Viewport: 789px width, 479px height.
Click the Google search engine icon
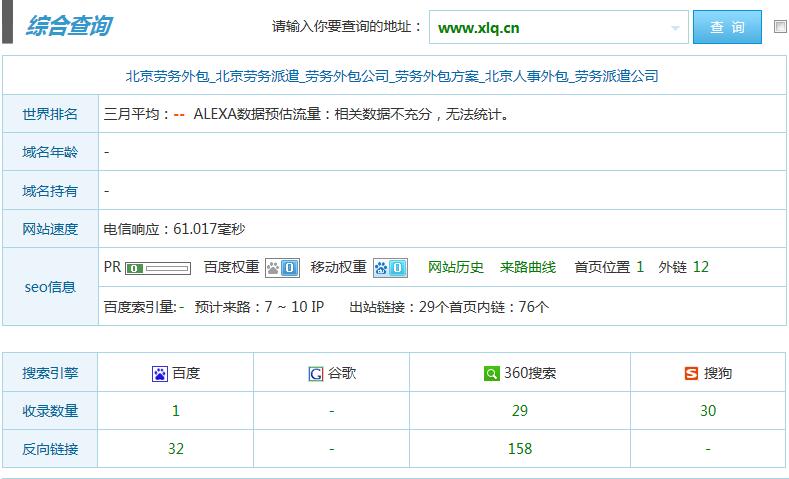(x=316, y=374)
